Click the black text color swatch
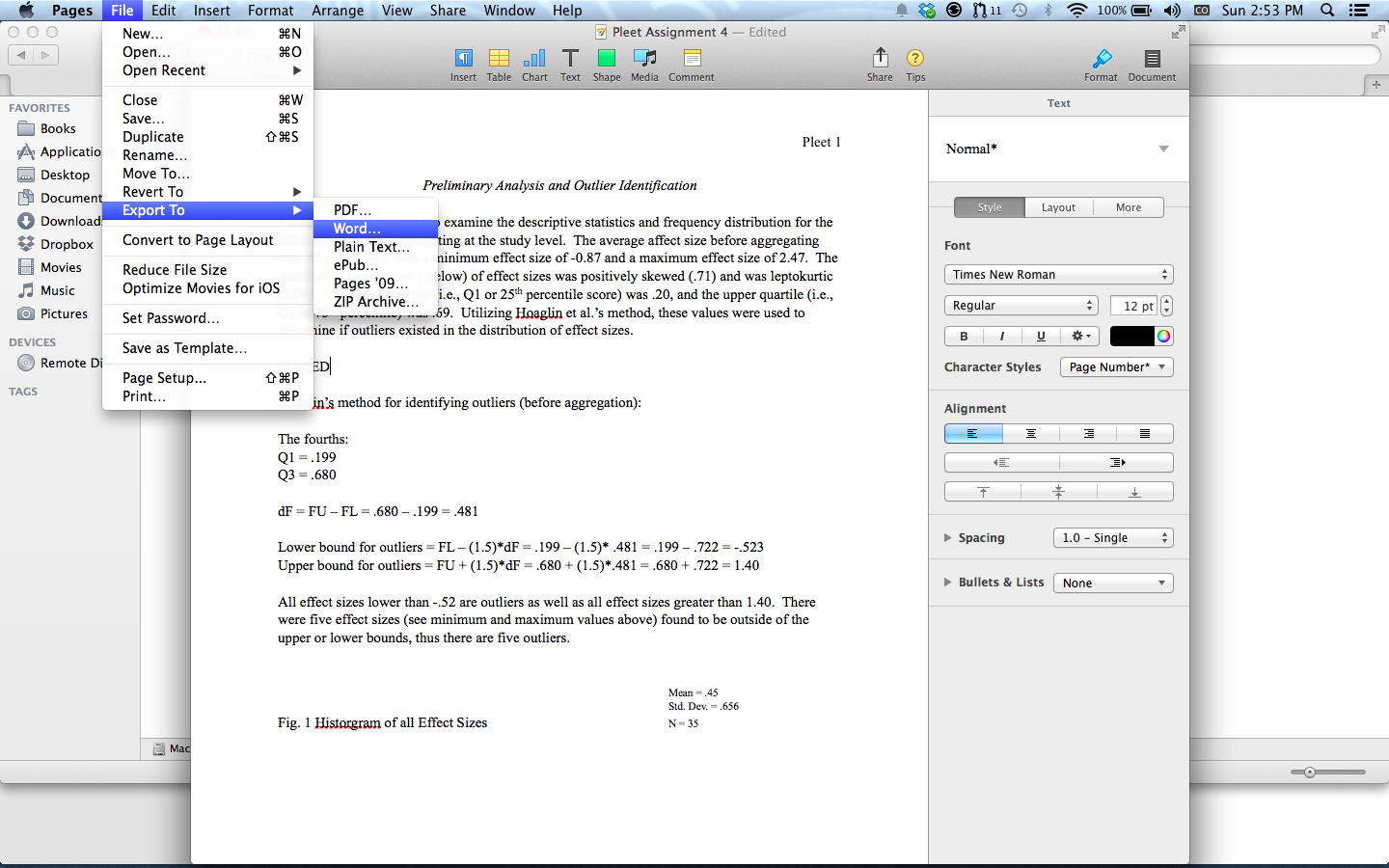 click(x=1130, y=337)
